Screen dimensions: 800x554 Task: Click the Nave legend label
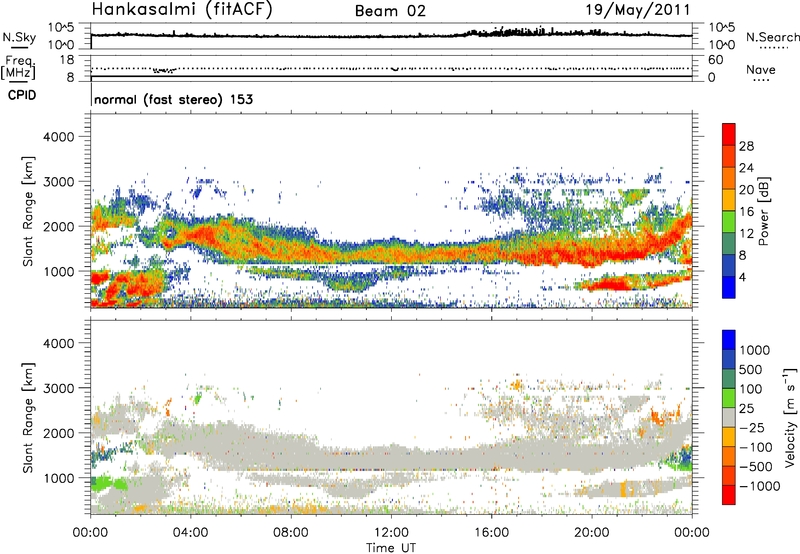click(761, 70)
